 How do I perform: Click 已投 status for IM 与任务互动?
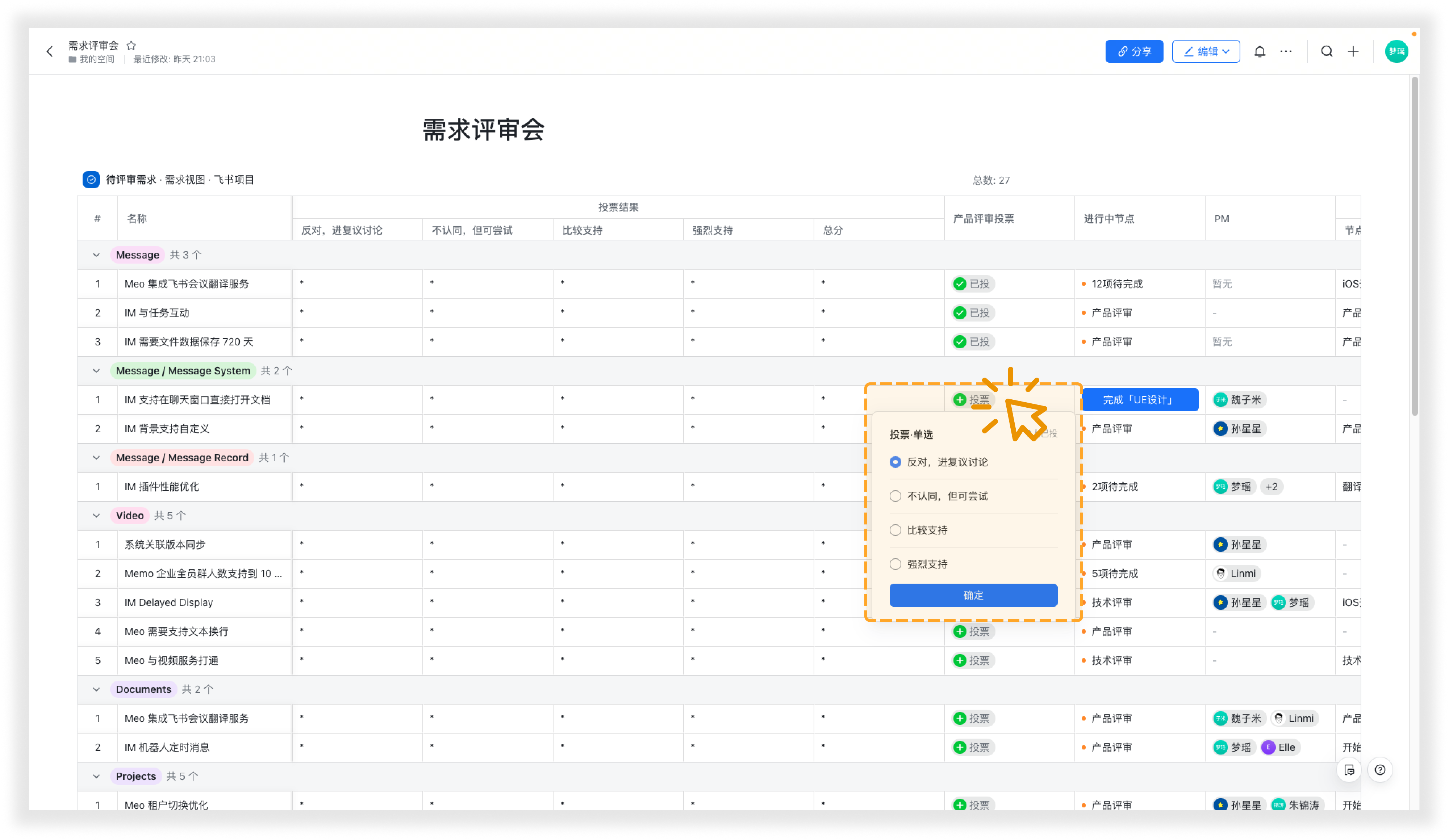973,313
